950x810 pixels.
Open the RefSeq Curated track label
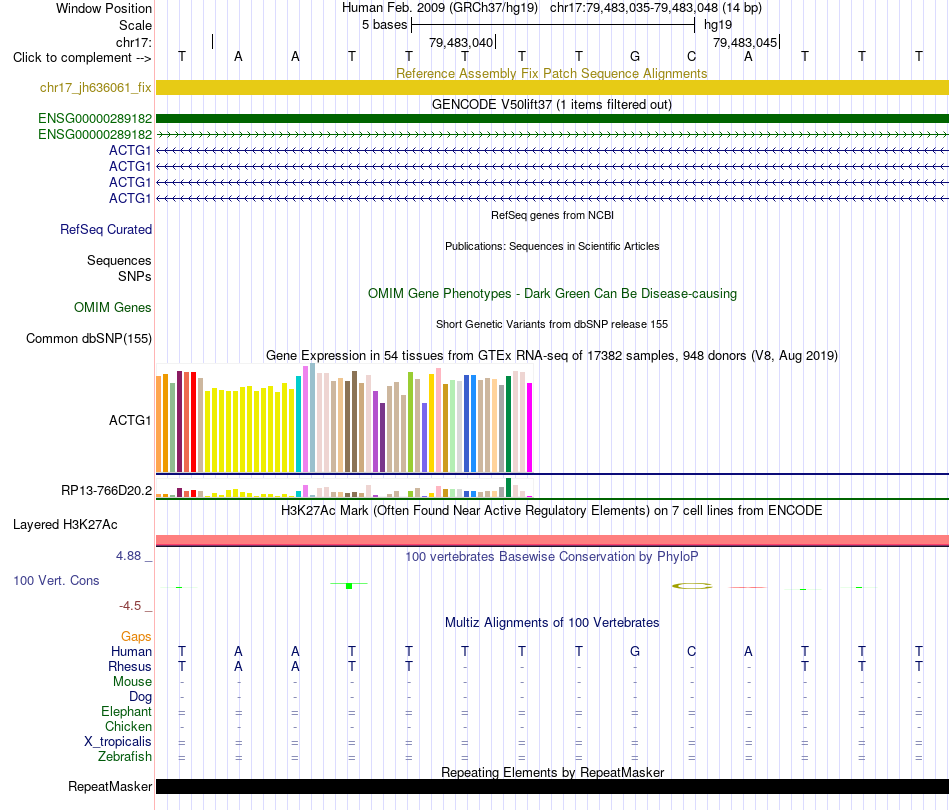click(x=106, y=229)
